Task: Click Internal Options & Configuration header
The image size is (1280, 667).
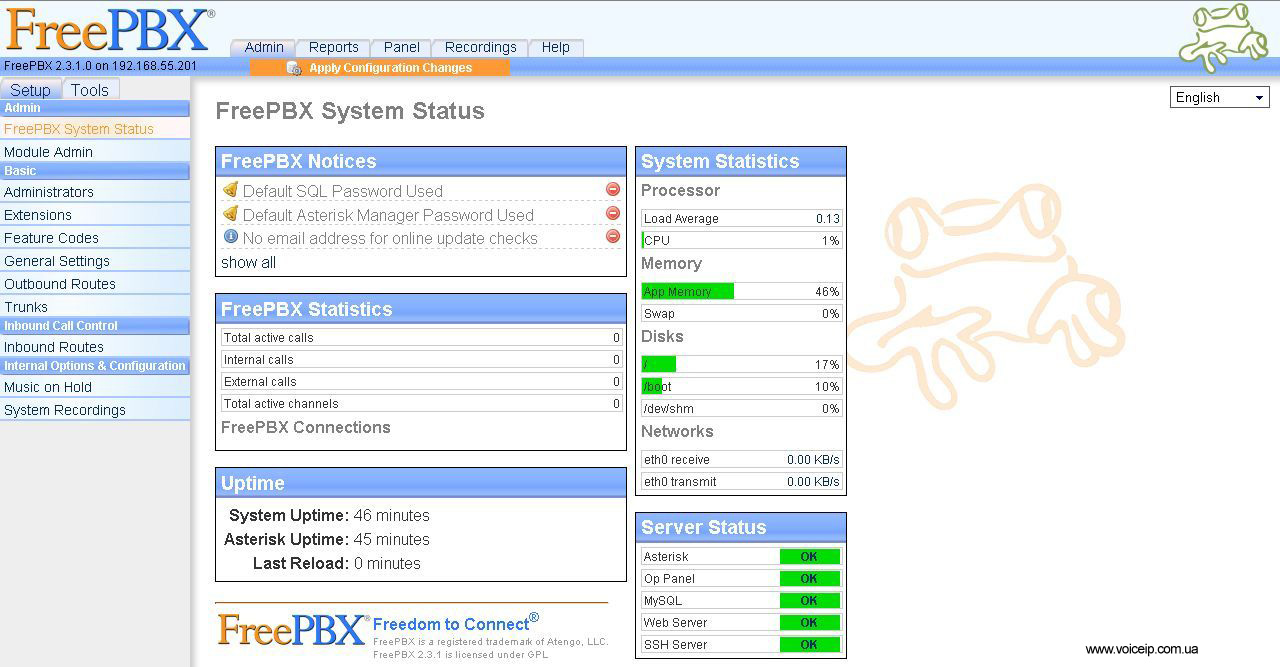Action: [x=95, y=366]
